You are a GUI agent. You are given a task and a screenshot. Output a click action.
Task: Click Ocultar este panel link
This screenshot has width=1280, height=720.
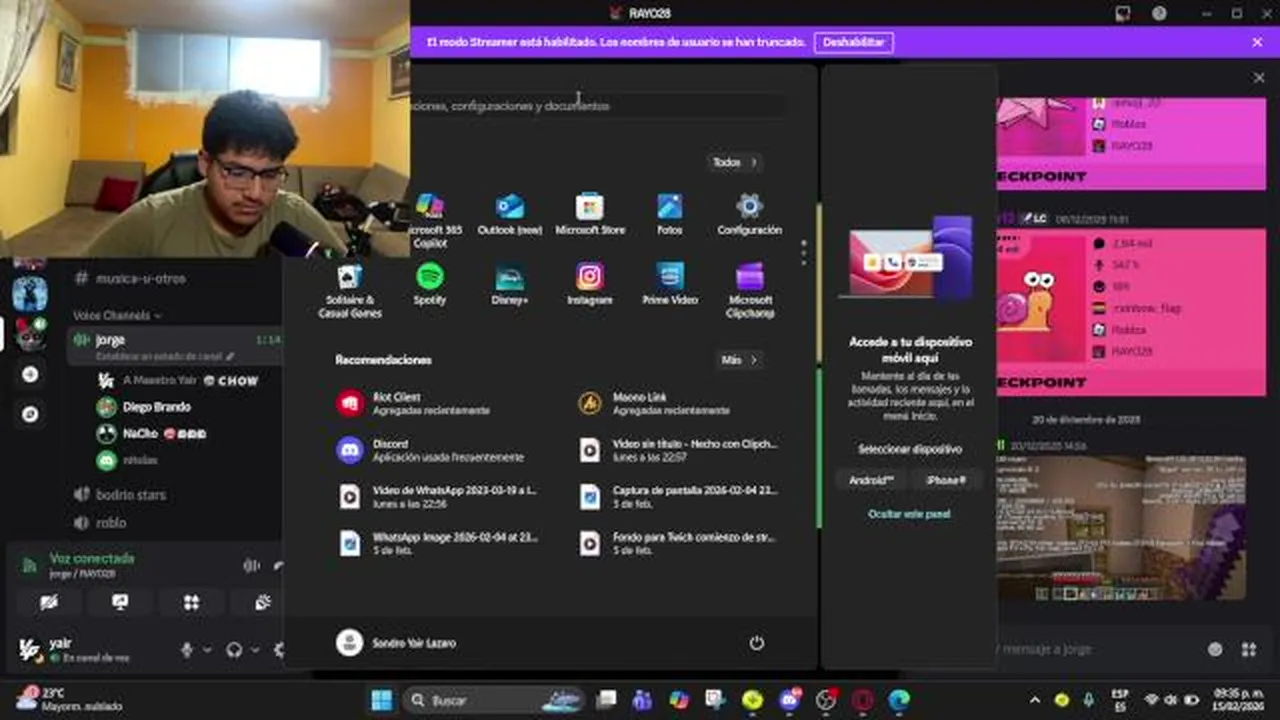(x=909, y=514)
